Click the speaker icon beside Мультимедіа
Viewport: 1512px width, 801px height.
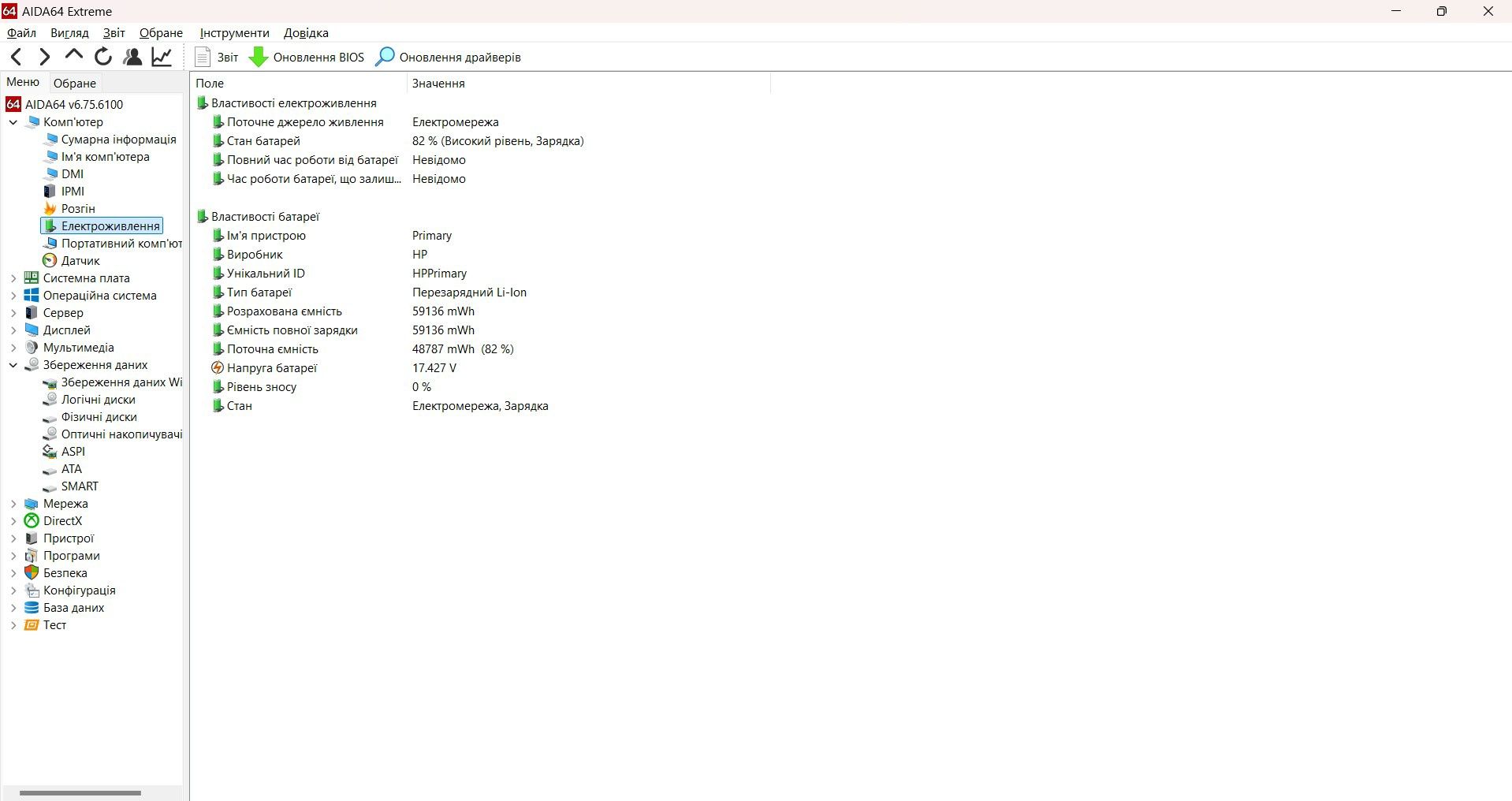click(x=32, y=348)
